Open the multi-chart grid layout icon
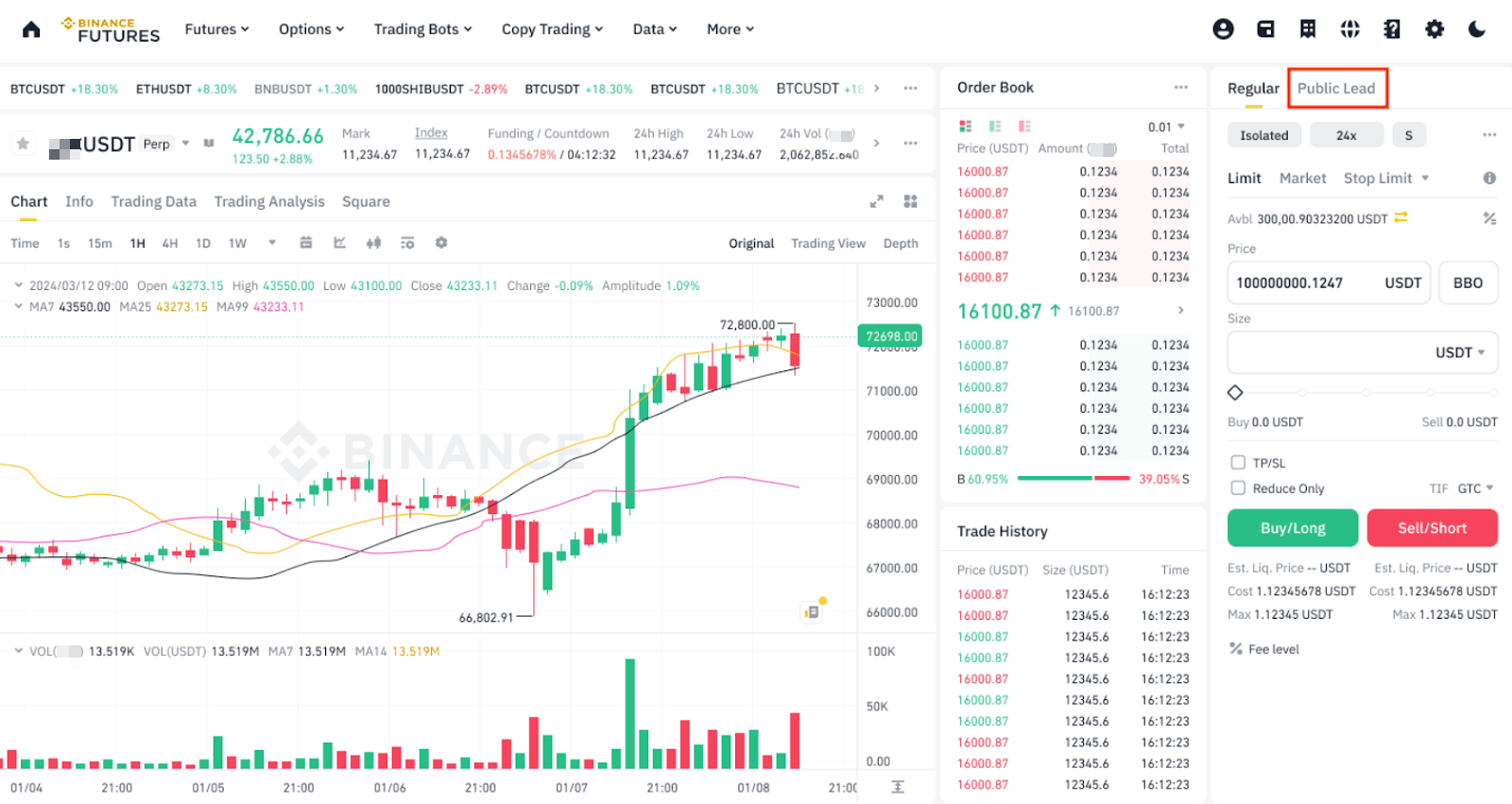 tap(911, 201)
